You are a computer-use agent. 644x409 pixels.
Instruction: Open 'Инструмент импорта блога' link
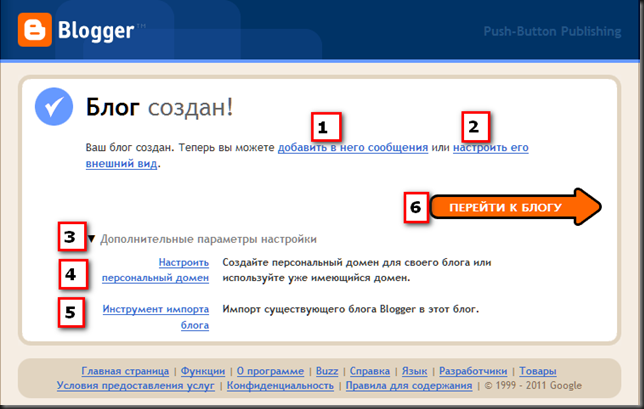(156, 317)
